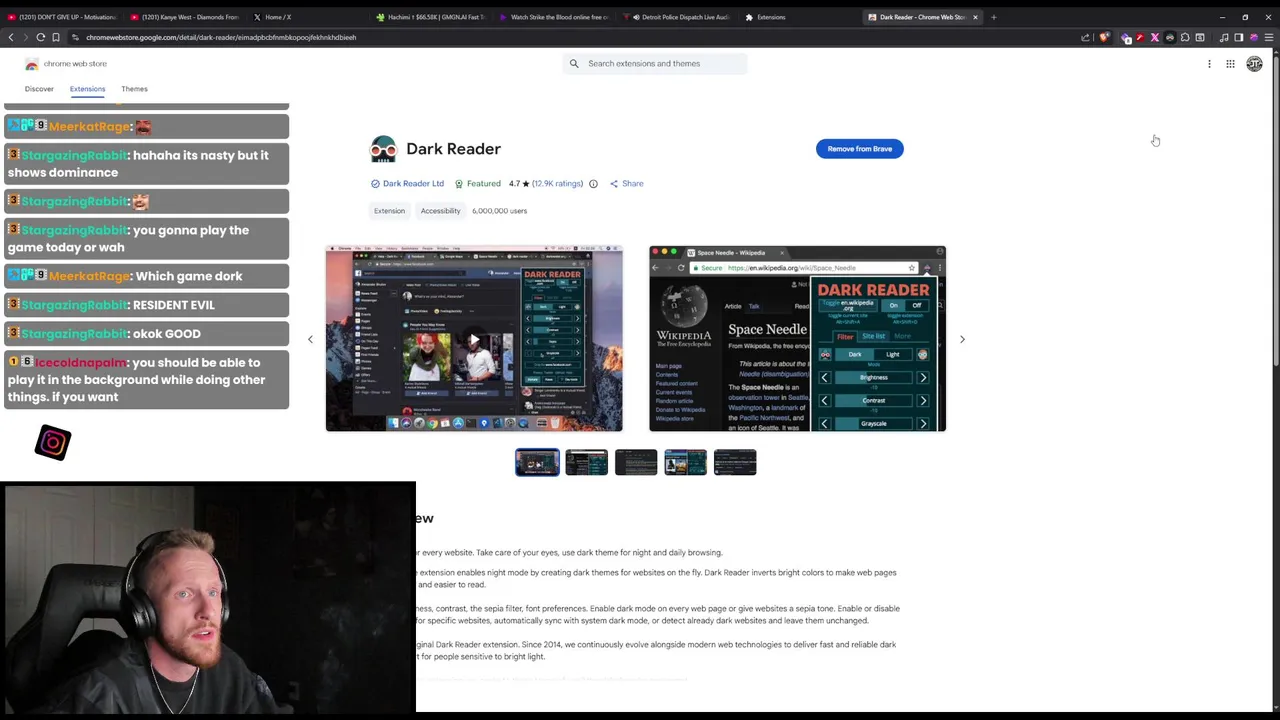The width and height of the screenshot is (1280, 720).
Task: Open a new browser tab
Action: (993, 17)
